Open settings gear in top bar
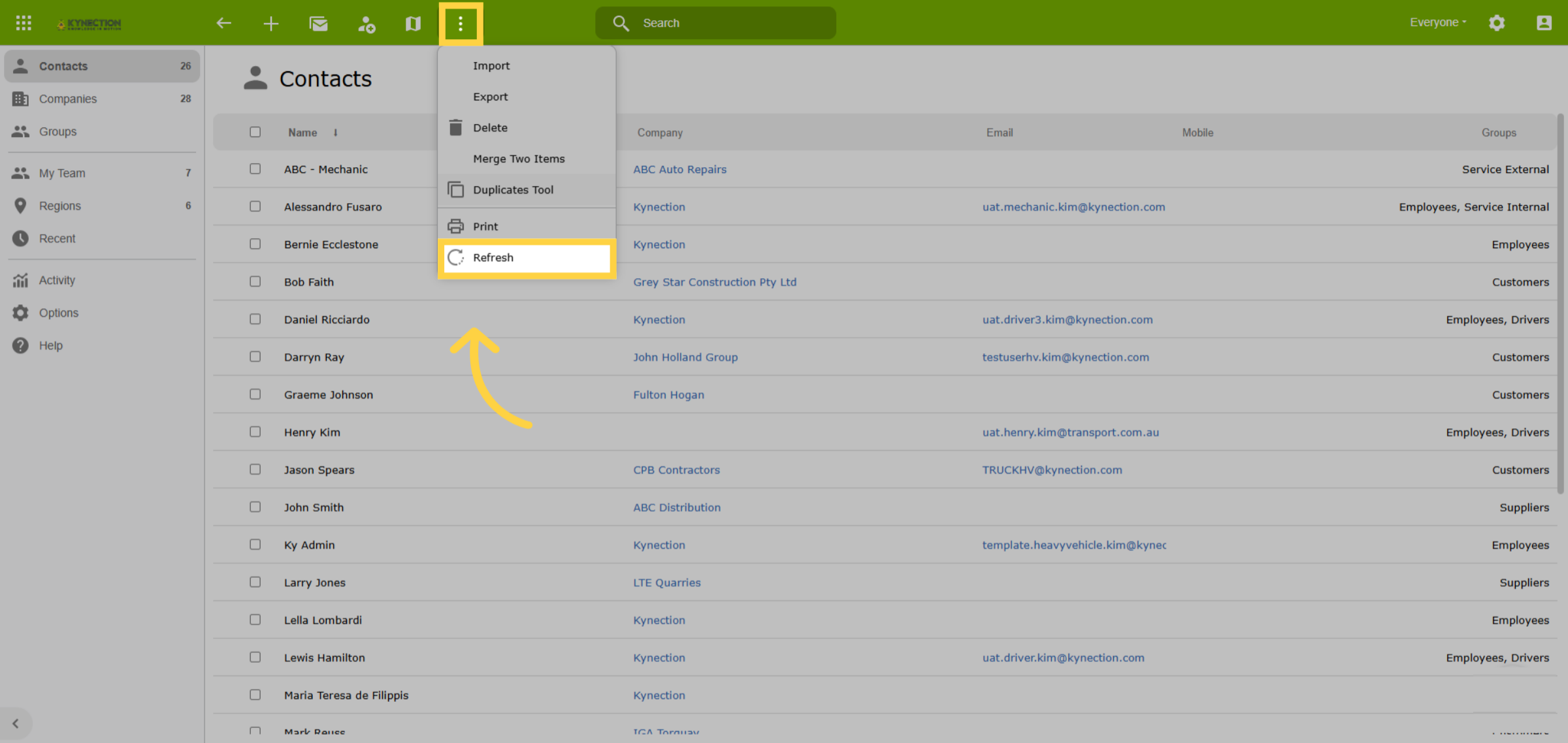1568x743 pixels. point(1497,23)
